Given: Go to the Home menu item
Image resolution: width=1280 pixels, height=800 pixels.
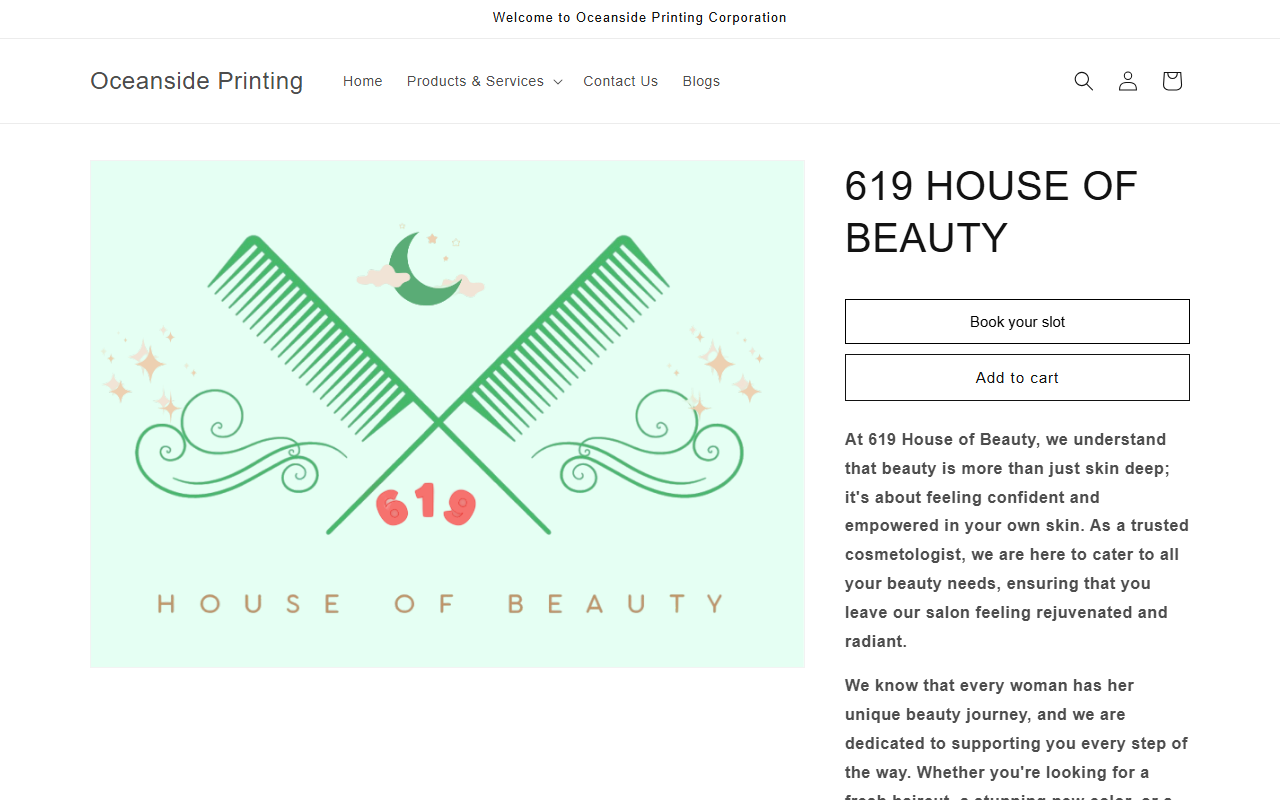Looking at the screenshot, I should pos(362,81).
